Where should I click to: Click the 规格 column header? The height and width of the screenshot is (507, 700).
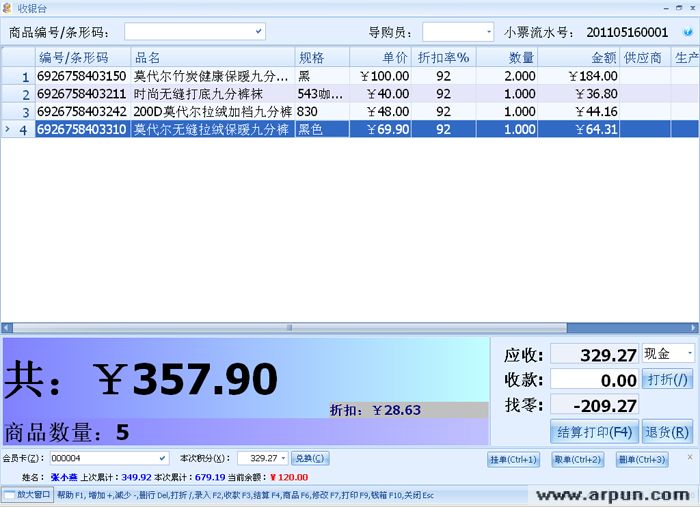pos(322,57)
